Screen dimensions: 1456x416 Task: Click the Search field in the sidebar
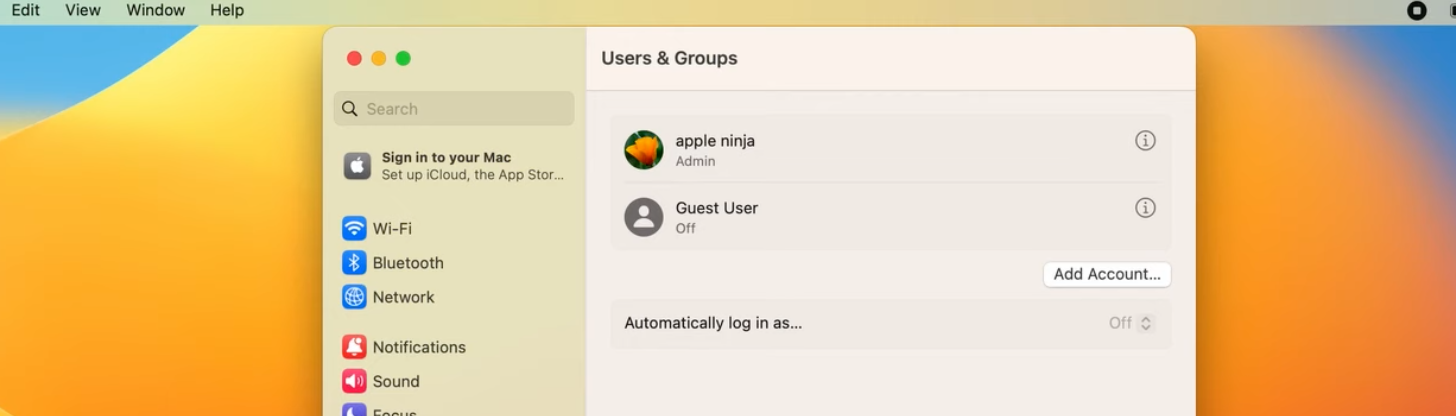(x=454, y=109)
